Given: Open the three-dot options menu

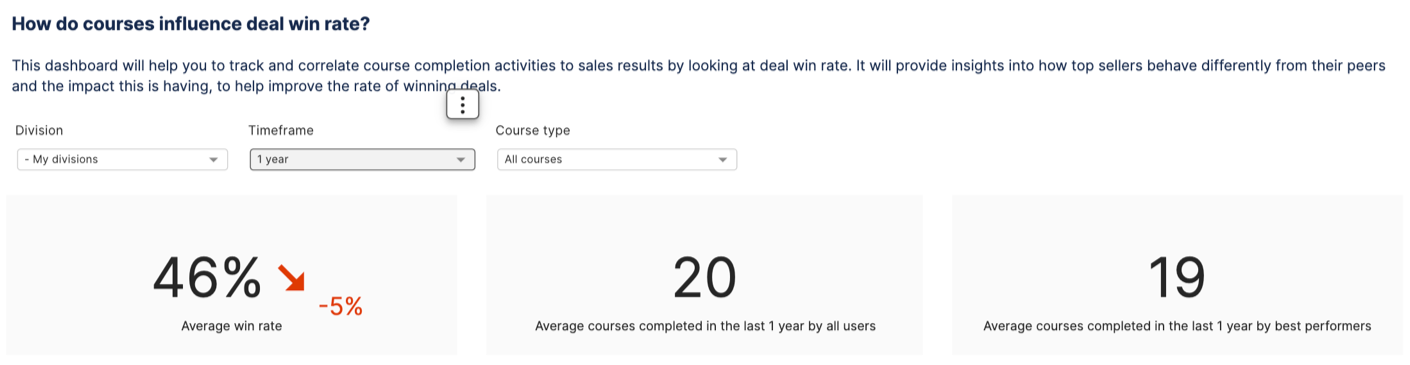Looking at the screenshot, I should click(462, 104).
